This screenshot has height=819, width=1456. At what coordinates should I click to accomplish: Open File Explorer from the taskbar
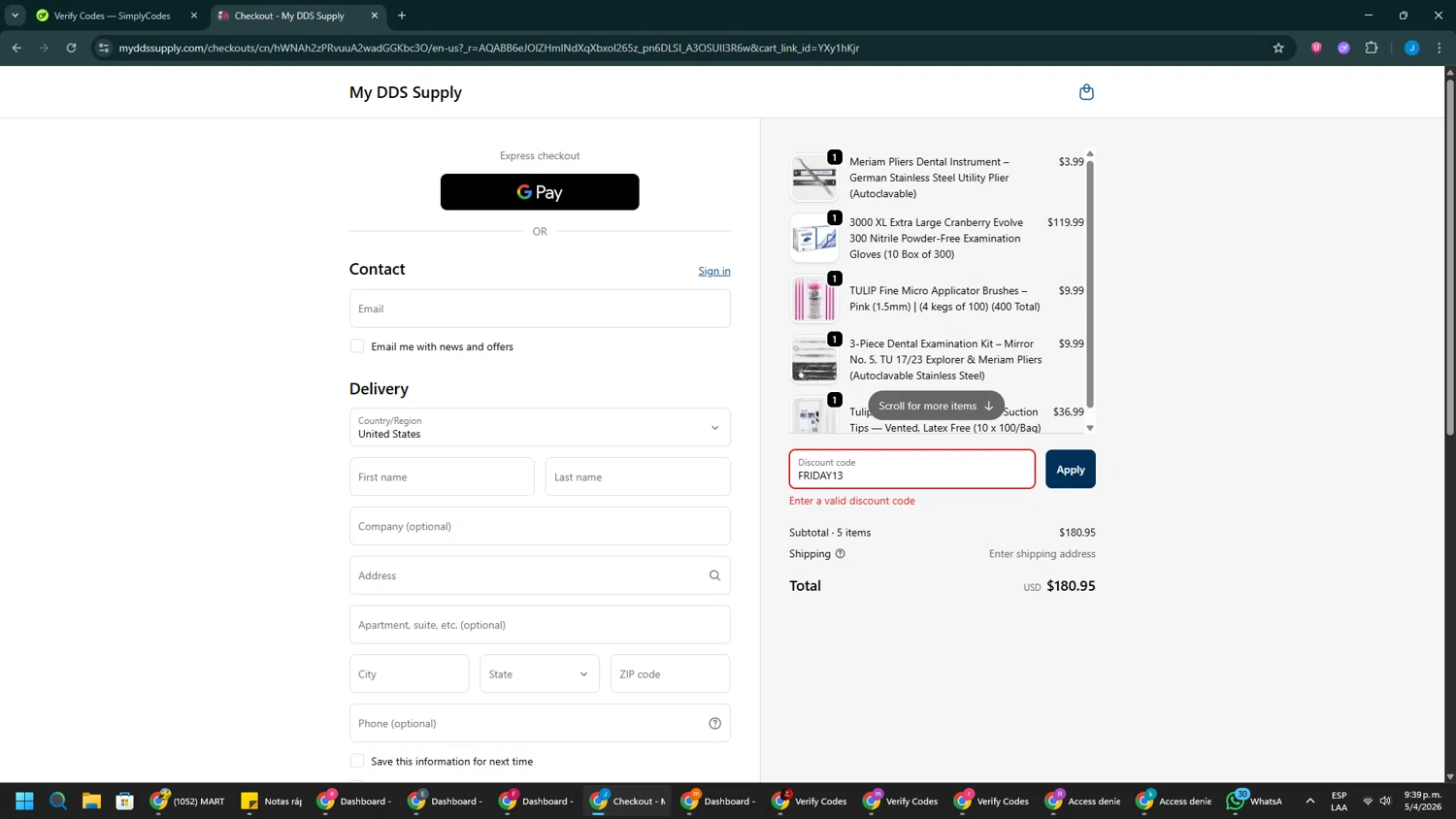point(91,801)
